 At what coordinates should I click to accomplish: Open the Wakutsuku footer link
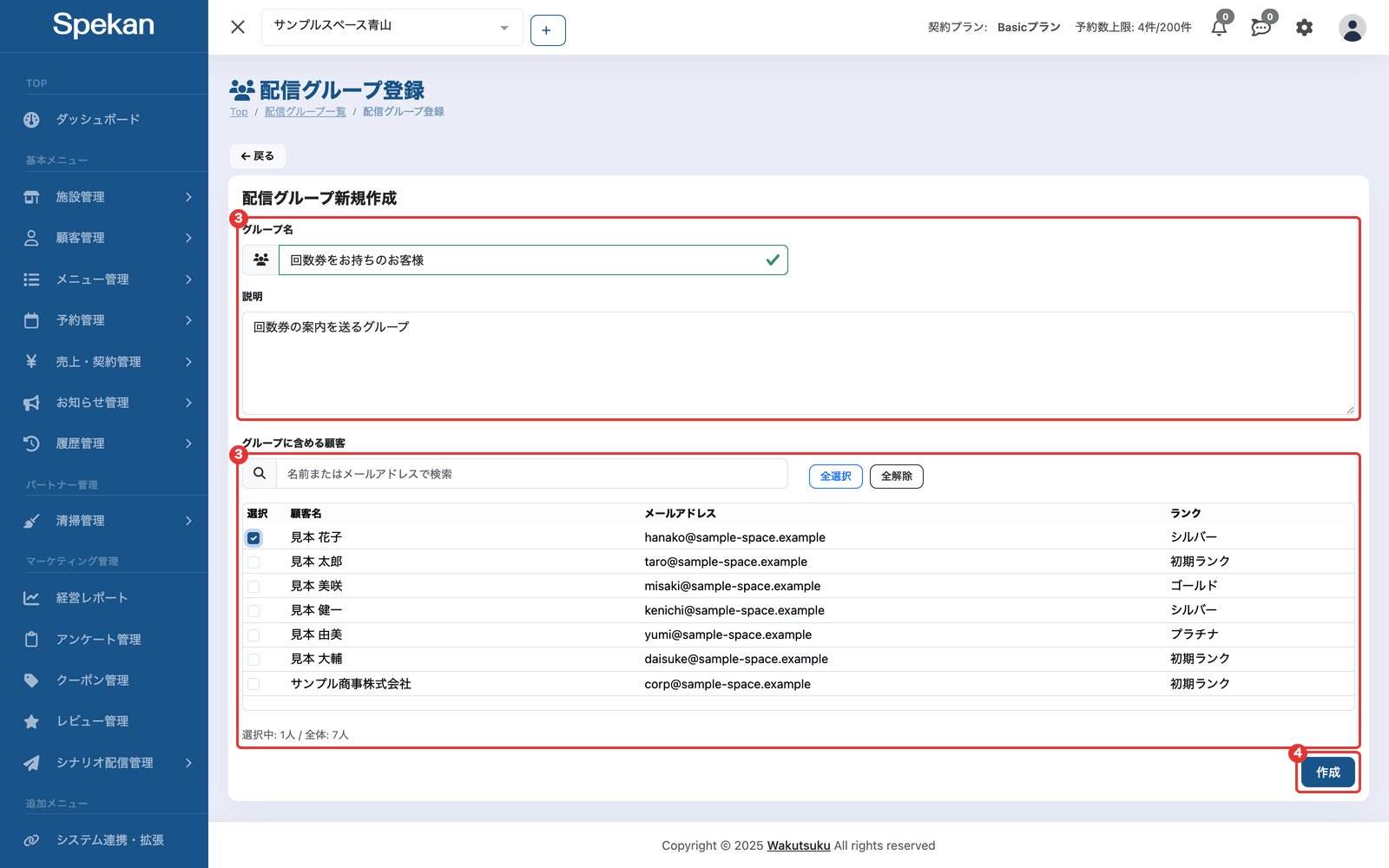tap(798, 845)
